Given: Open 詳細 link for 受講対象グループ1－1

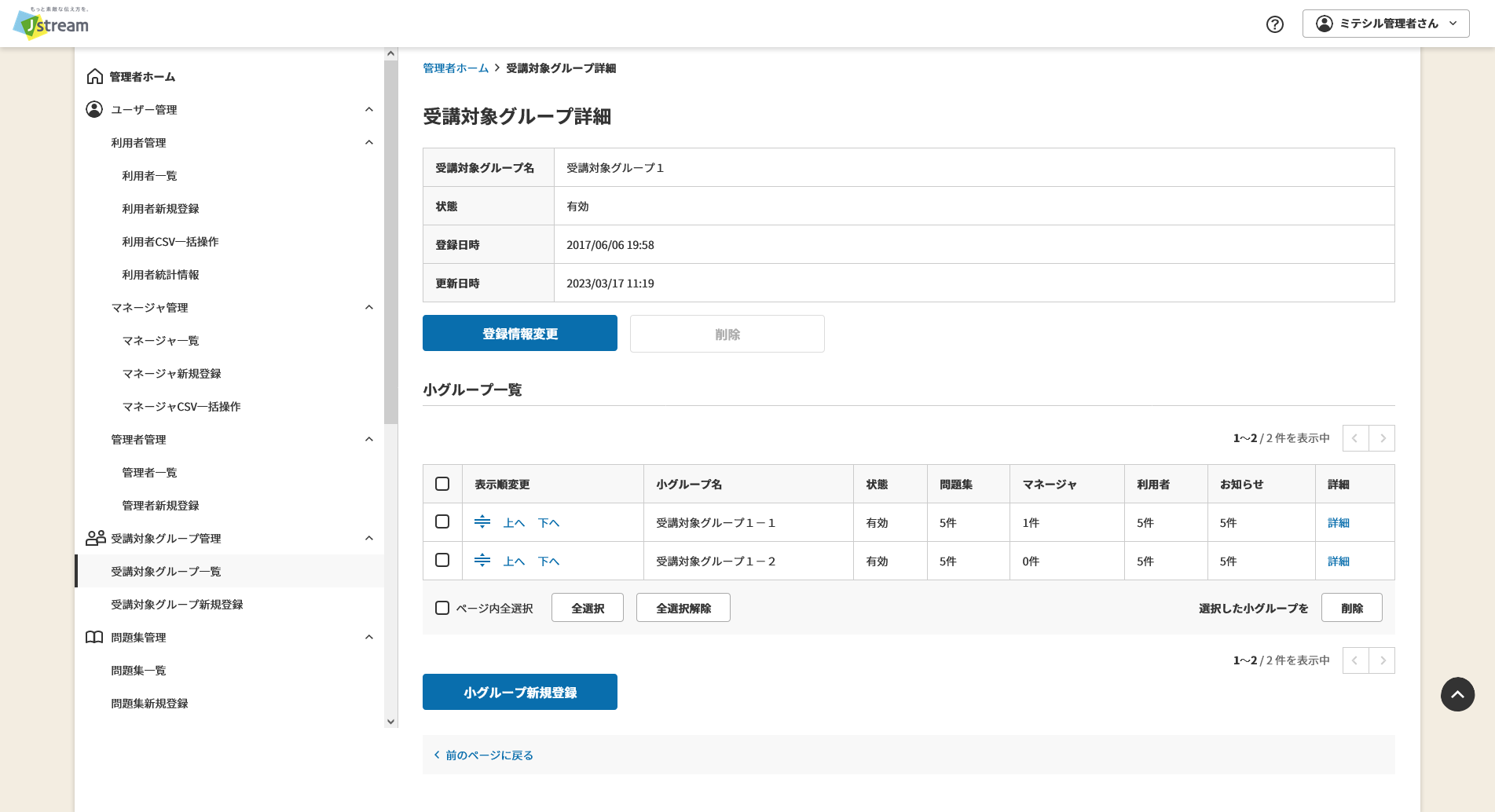Looking at the screenshot, I should click(1339, 522).
